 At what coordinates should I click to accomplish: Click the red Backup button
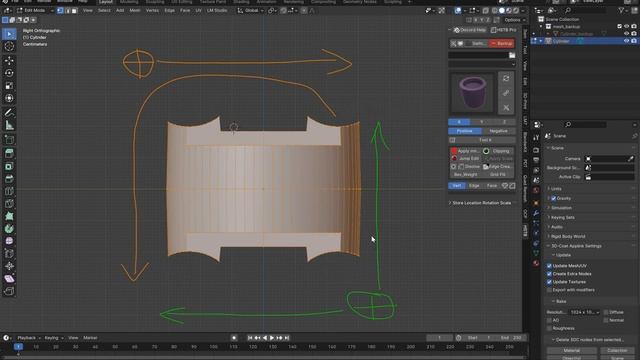click(x=502, y=44)
